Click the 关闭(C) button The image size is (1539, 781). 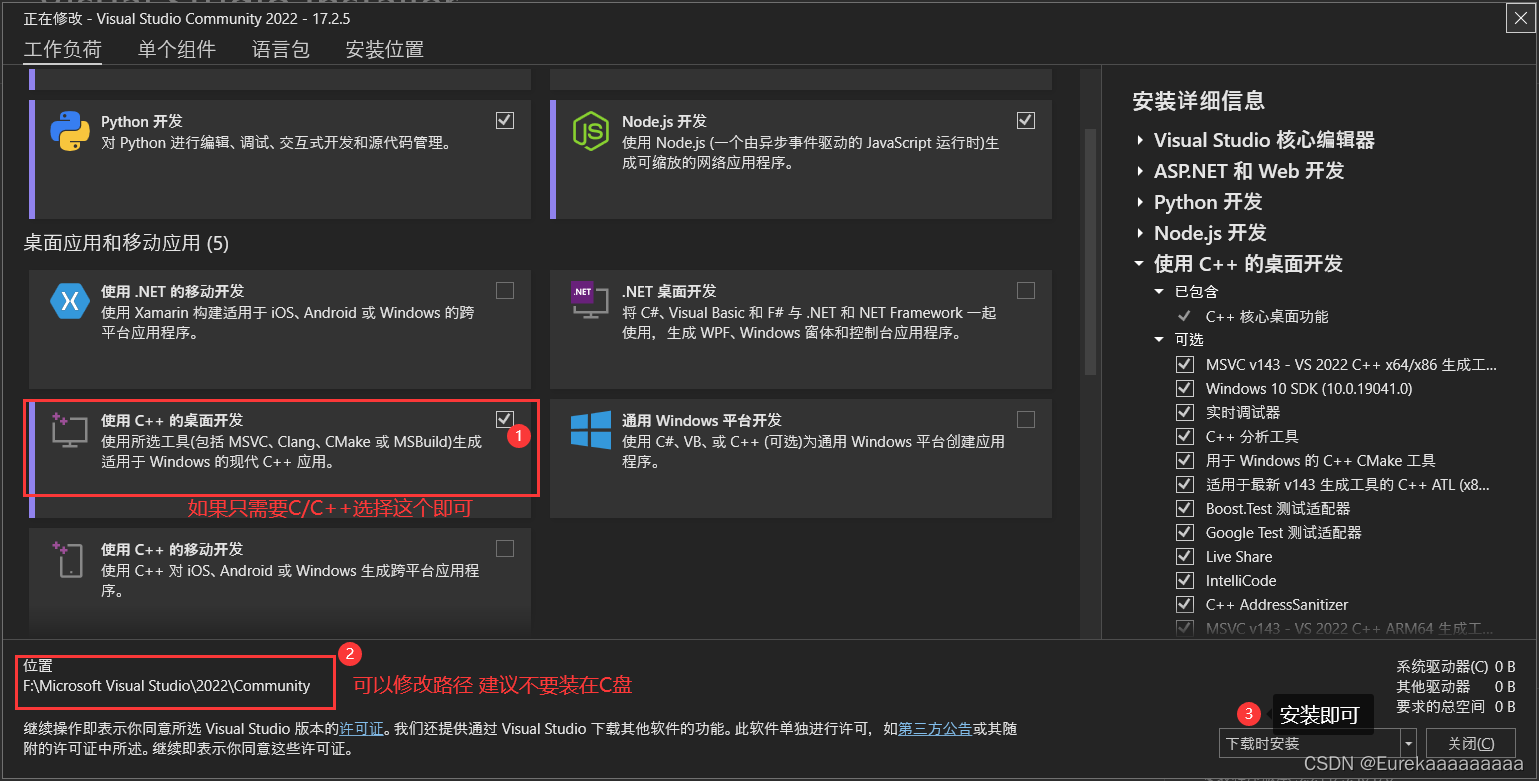point(1473,743)
